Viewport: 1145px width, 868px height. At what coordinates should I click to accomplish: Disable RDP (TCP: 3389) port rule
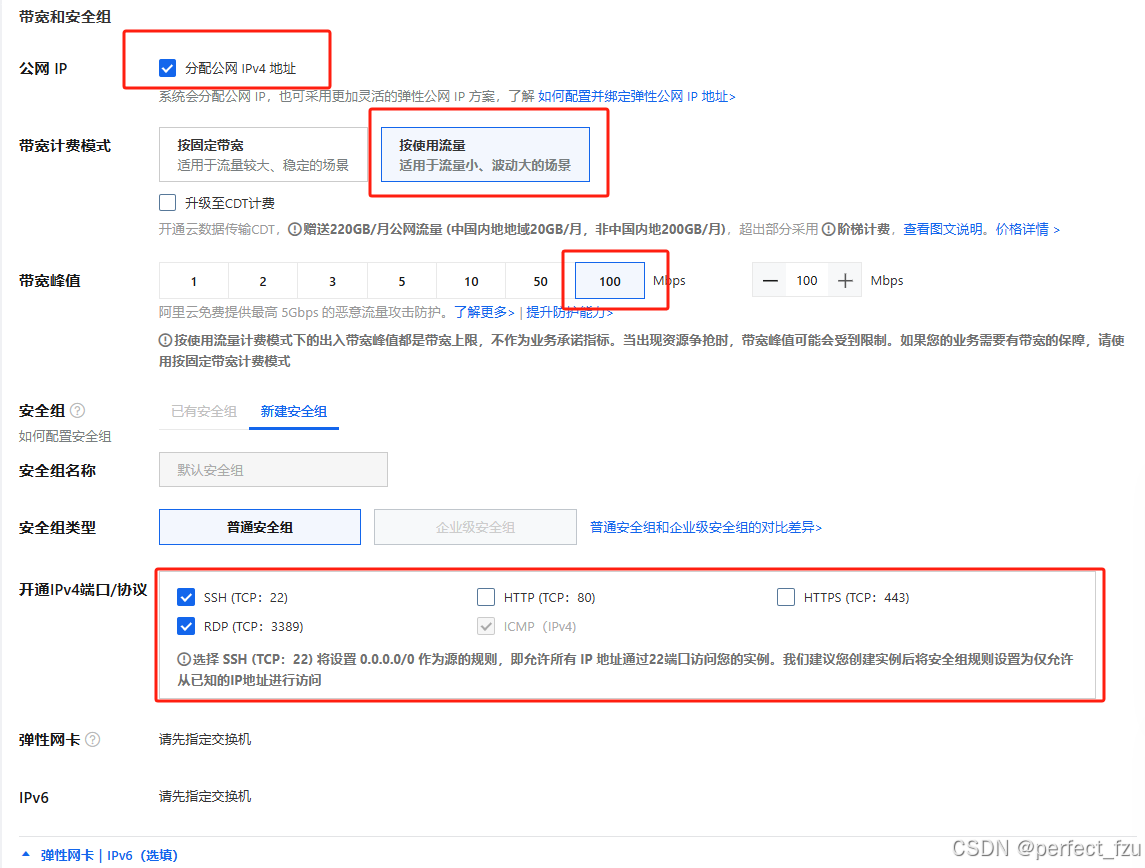click(186, 625)
